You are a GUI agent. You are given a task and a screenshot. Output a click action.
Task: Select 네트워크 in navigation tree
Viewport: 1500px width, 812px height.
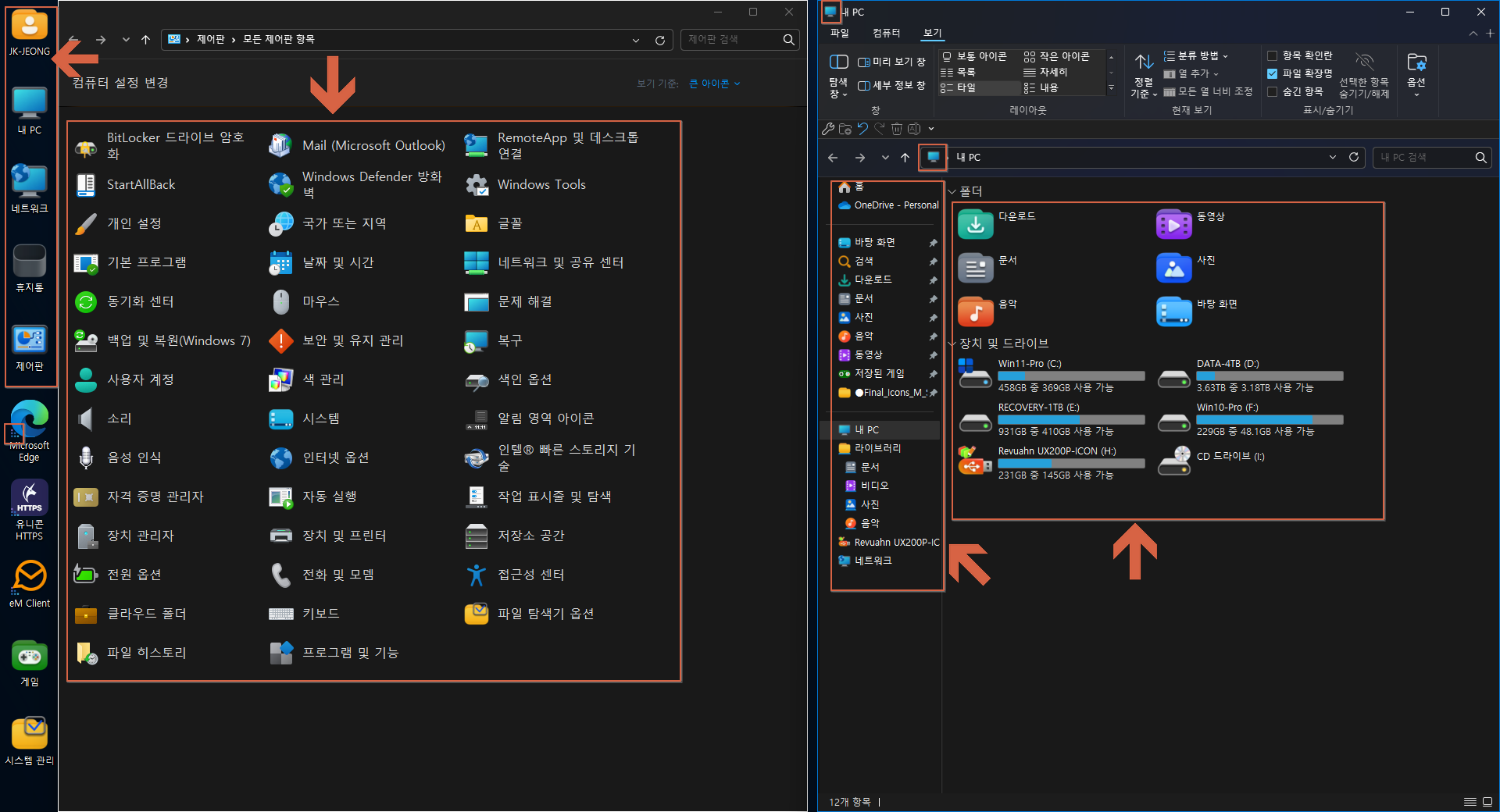865,561
